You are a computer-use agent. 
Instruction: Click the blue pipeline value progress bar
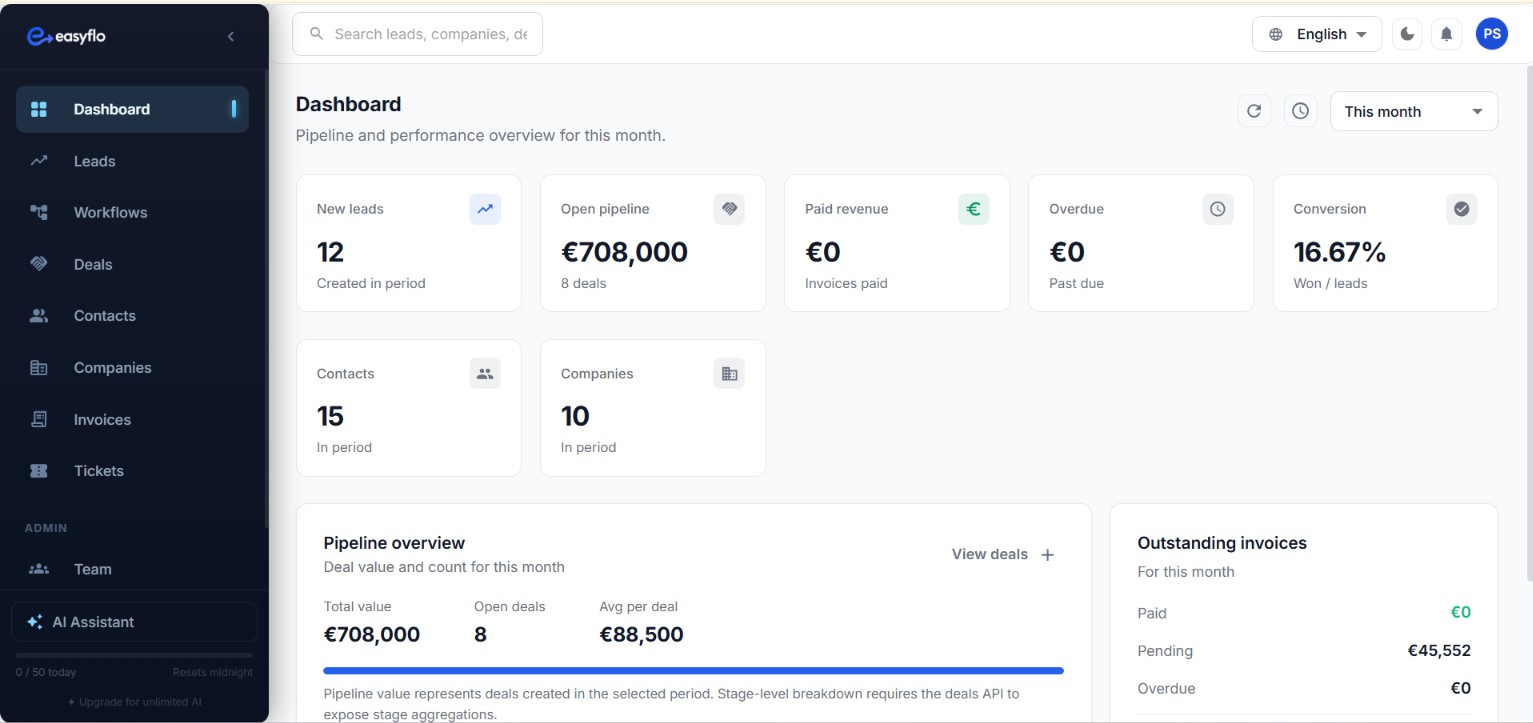click(693, 671)
